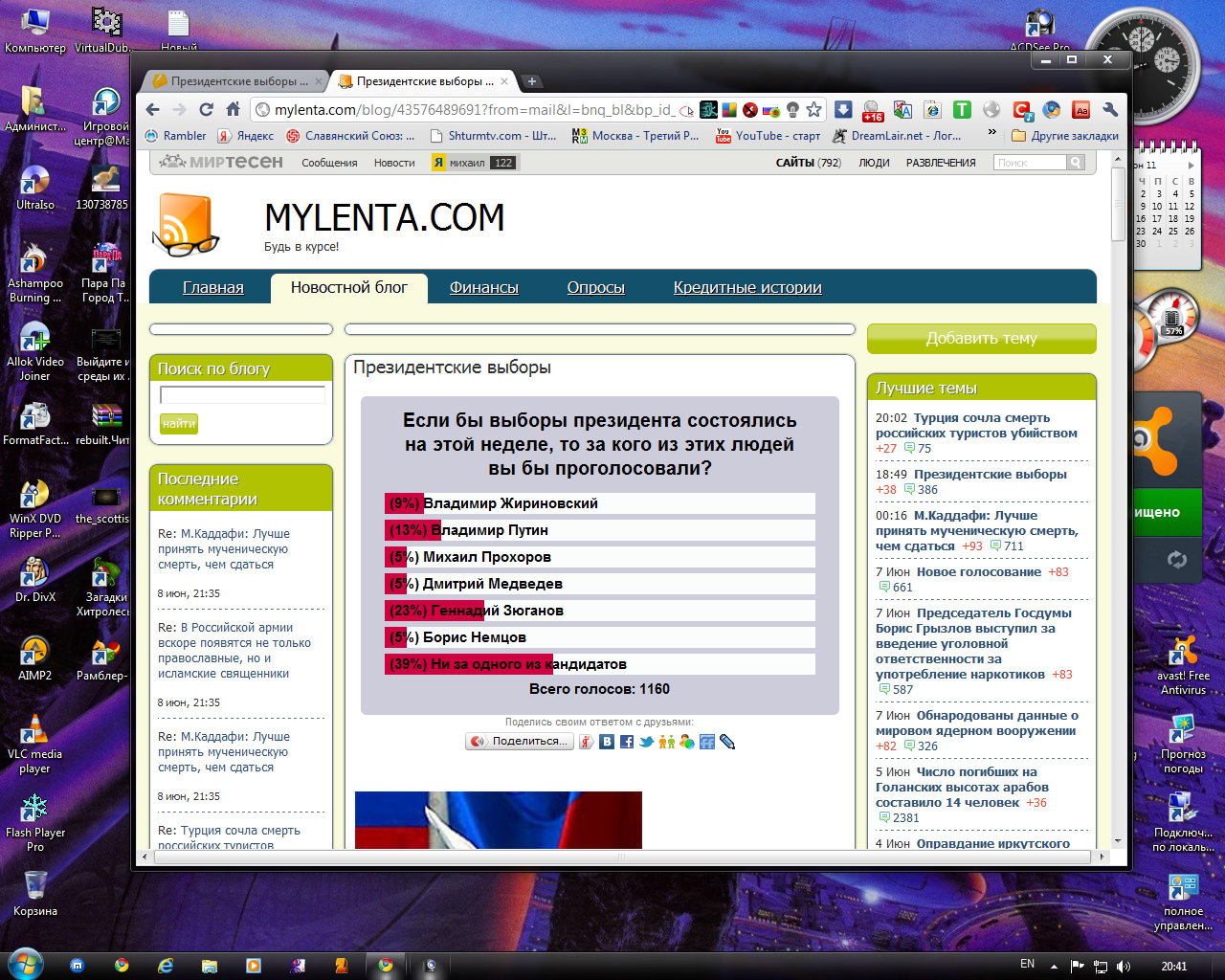Open the Новое голосование topic link
This screenshot has width=1225, height=980.
[x=978, y=571]
